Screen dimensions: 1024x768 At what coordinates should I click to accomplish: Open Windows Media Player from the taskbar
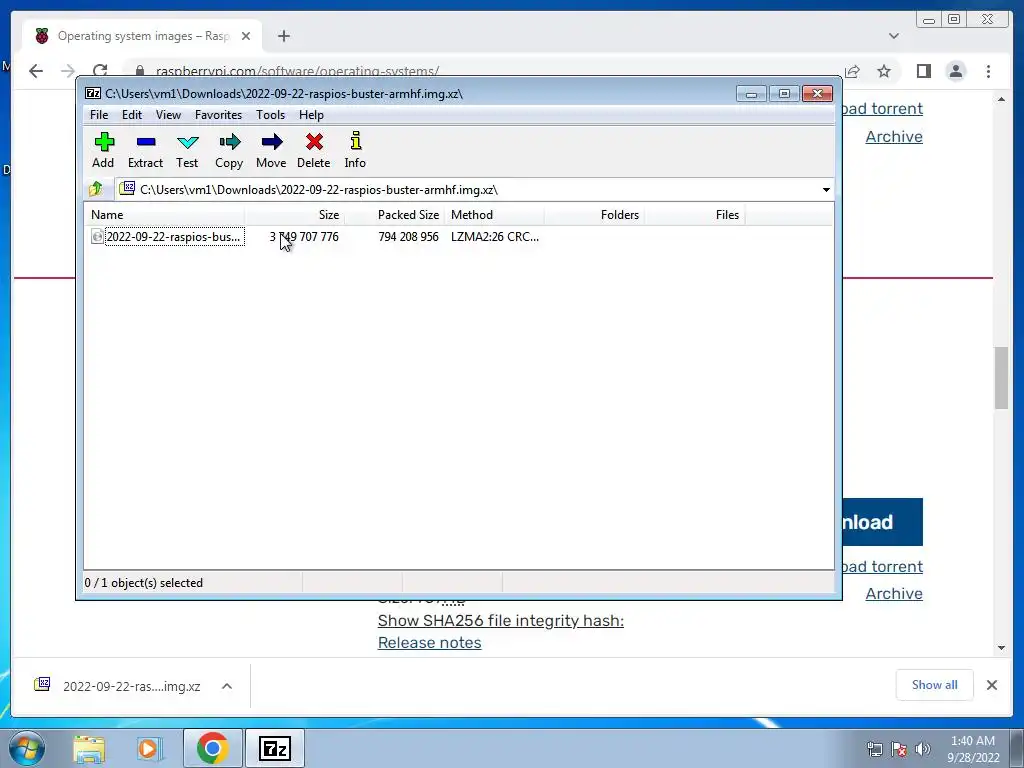pos(150,749)
